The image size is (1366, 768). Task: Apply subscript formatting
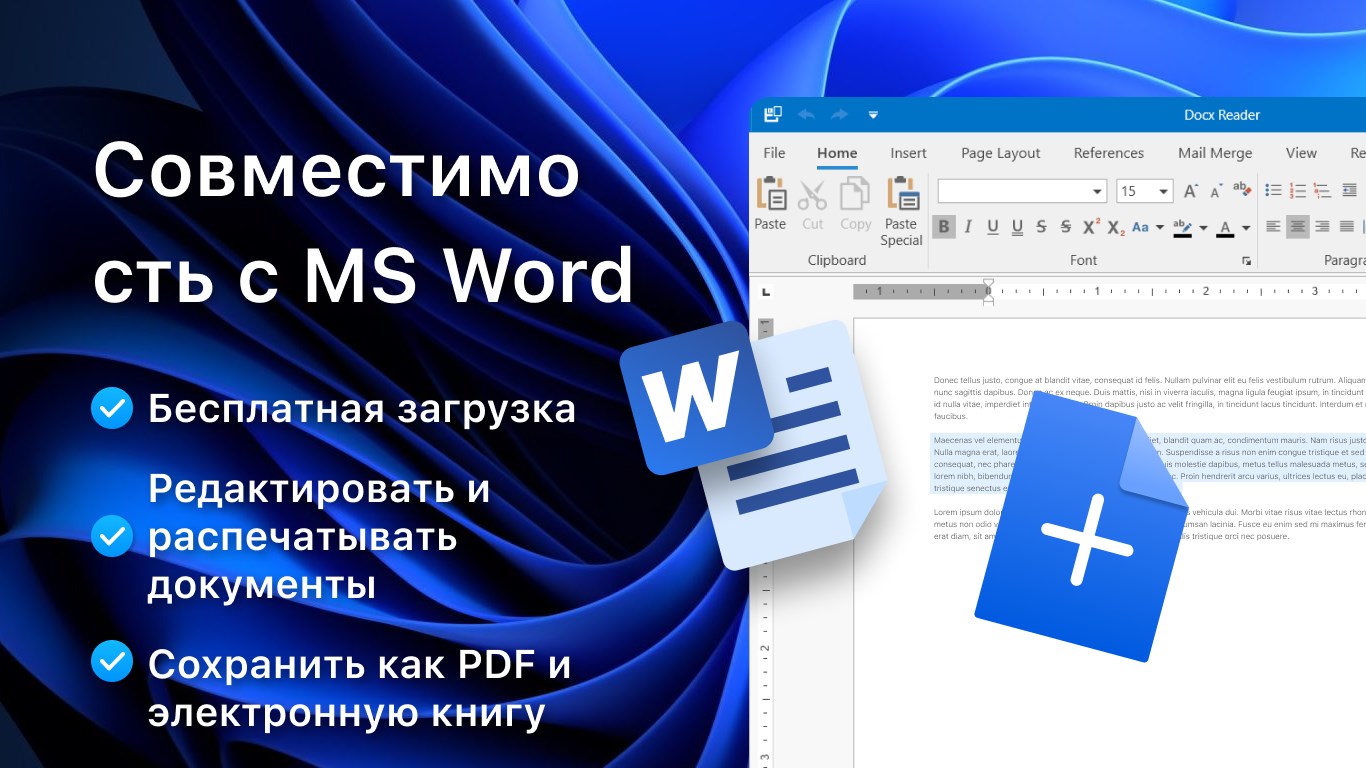point(1117,228)
